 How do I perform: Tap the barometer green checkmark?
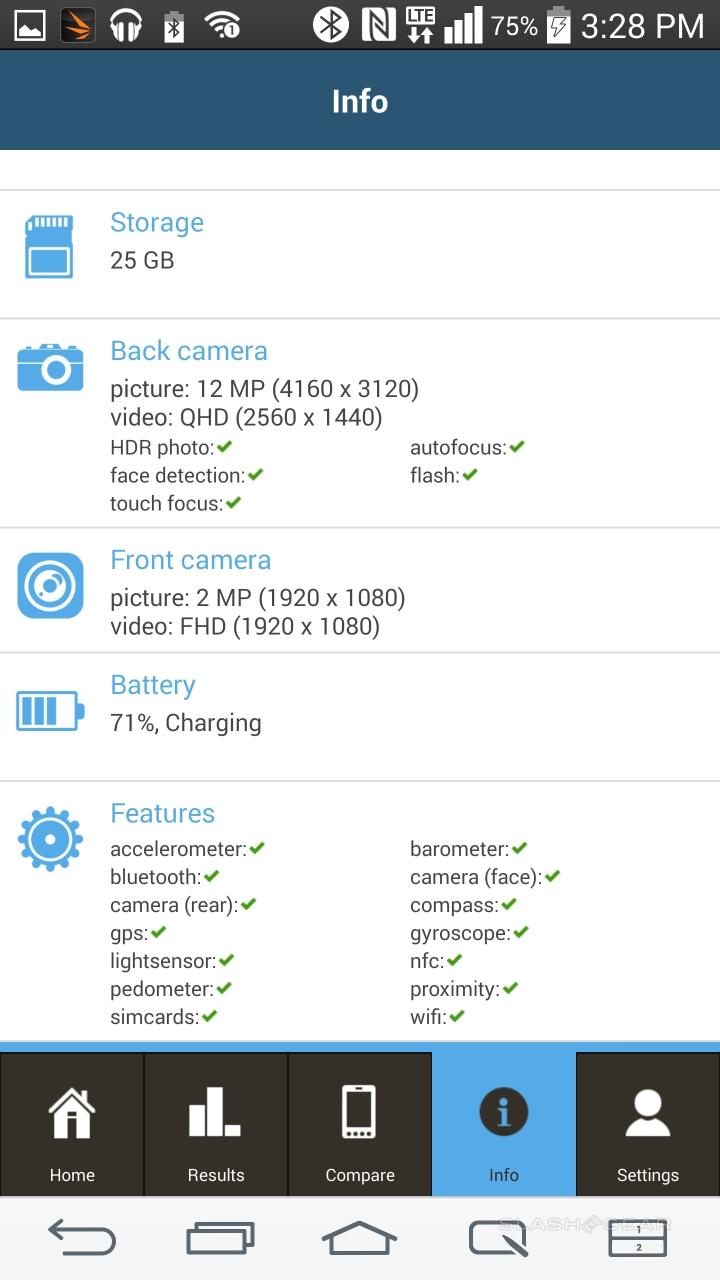pyautogui.click(x=519, y=849)
